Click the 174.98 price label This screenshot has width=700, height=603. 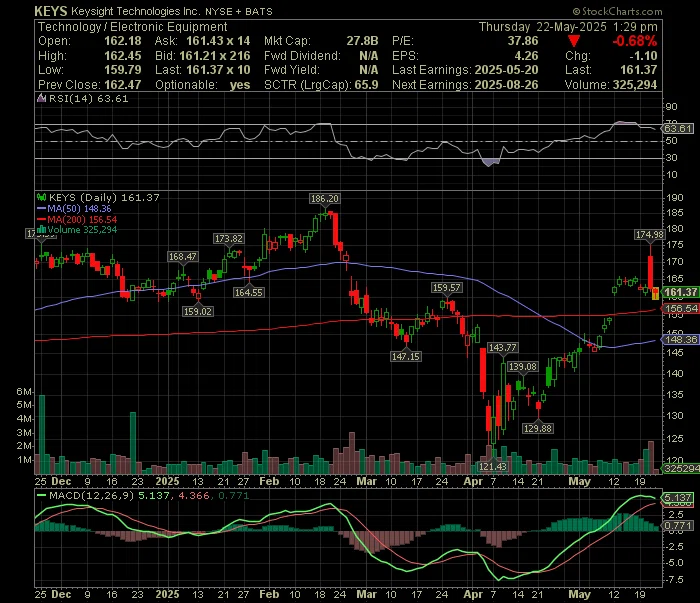click(650, 235)
